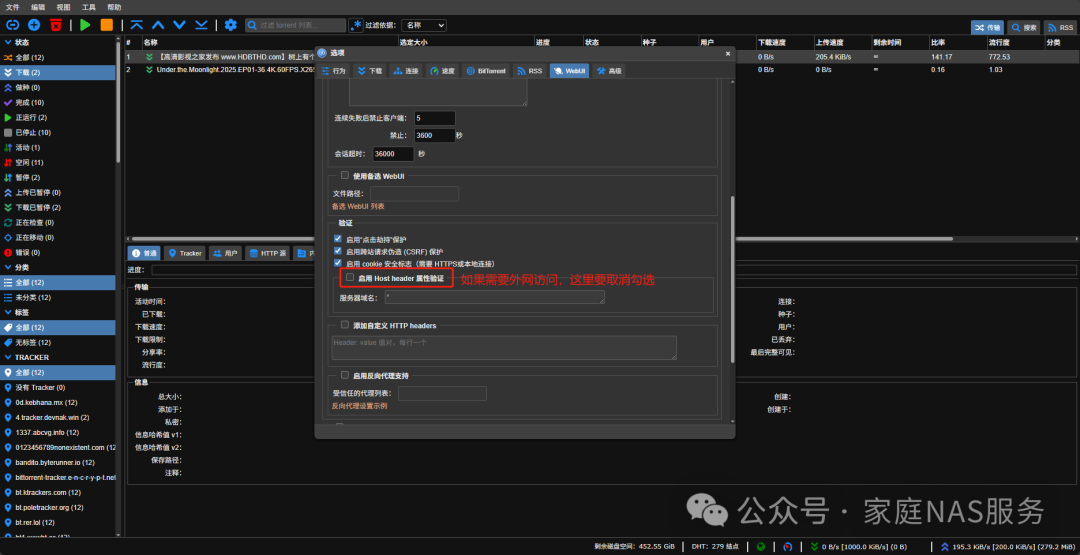Move torrent down in queue
This screenshot has height=555, width=1080.
pos(179,25)
